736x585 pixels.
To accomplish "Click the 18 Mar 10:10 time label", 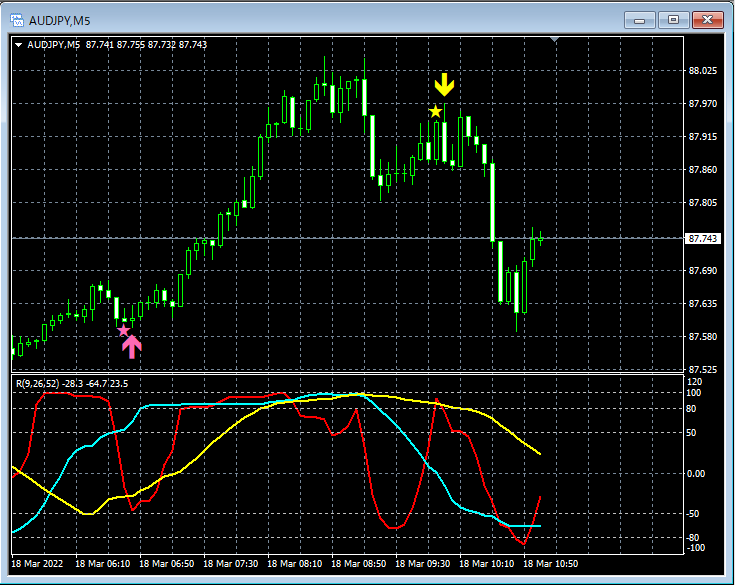I will point(486,563).
